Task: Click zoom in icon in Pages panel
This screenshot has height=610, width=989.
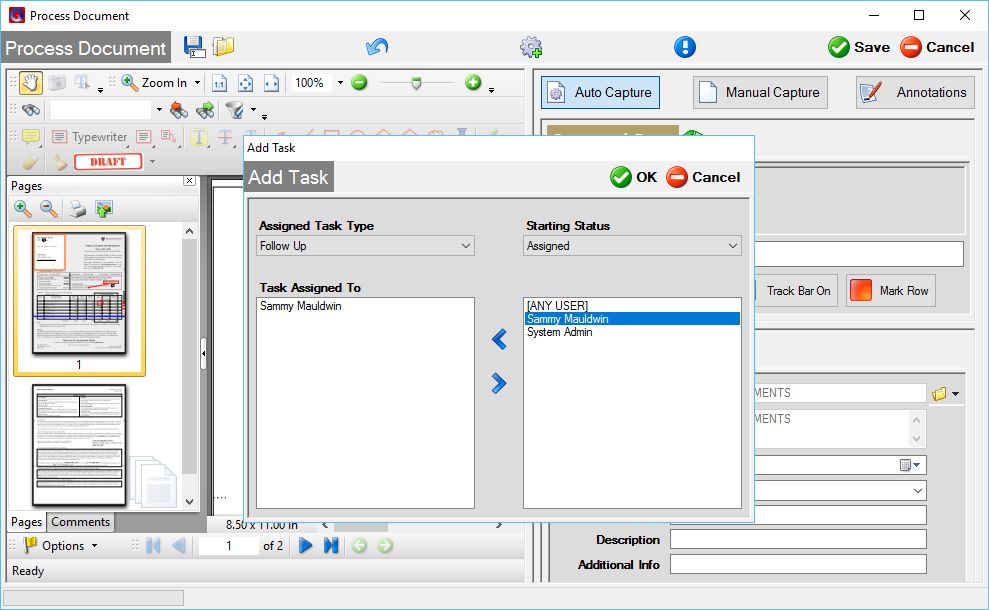Action: 23,209
